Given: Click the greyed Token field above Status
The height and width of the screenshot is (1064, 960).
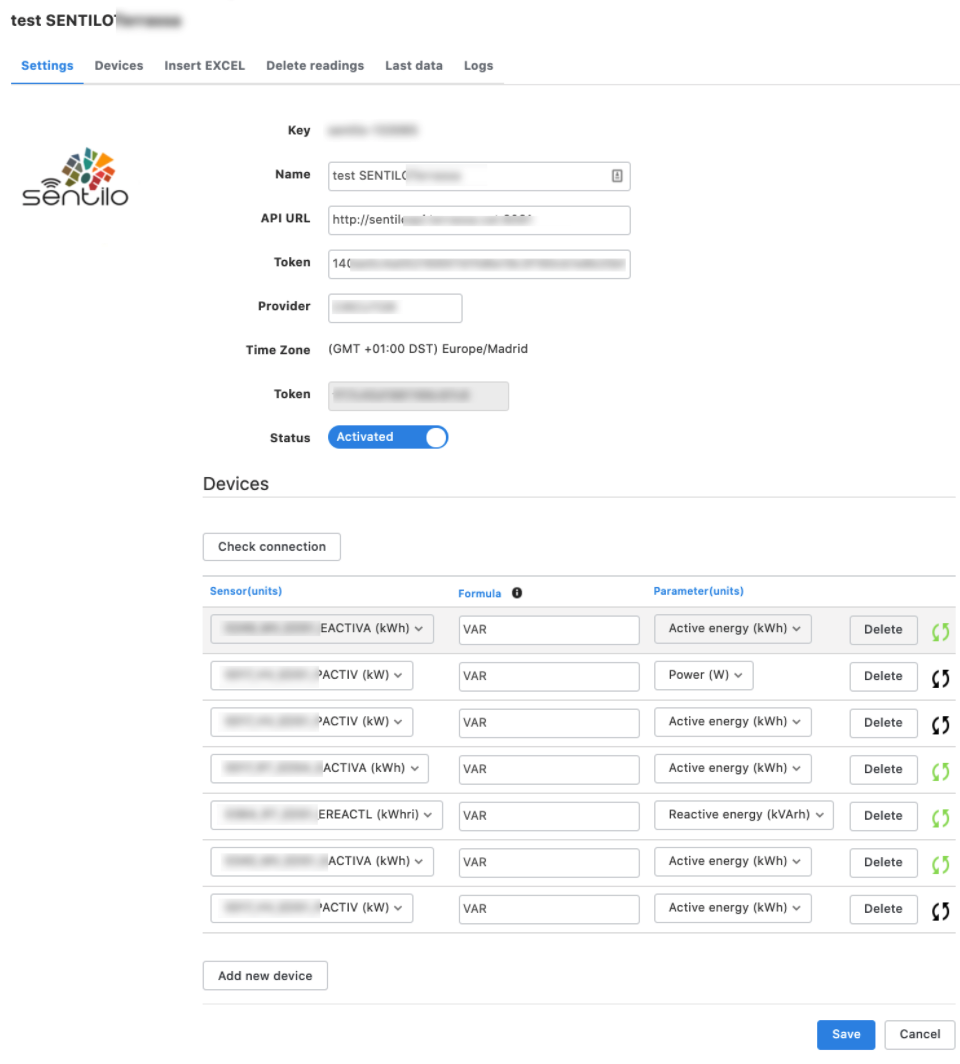Looking at the screenshot, I should coord(418,396).
